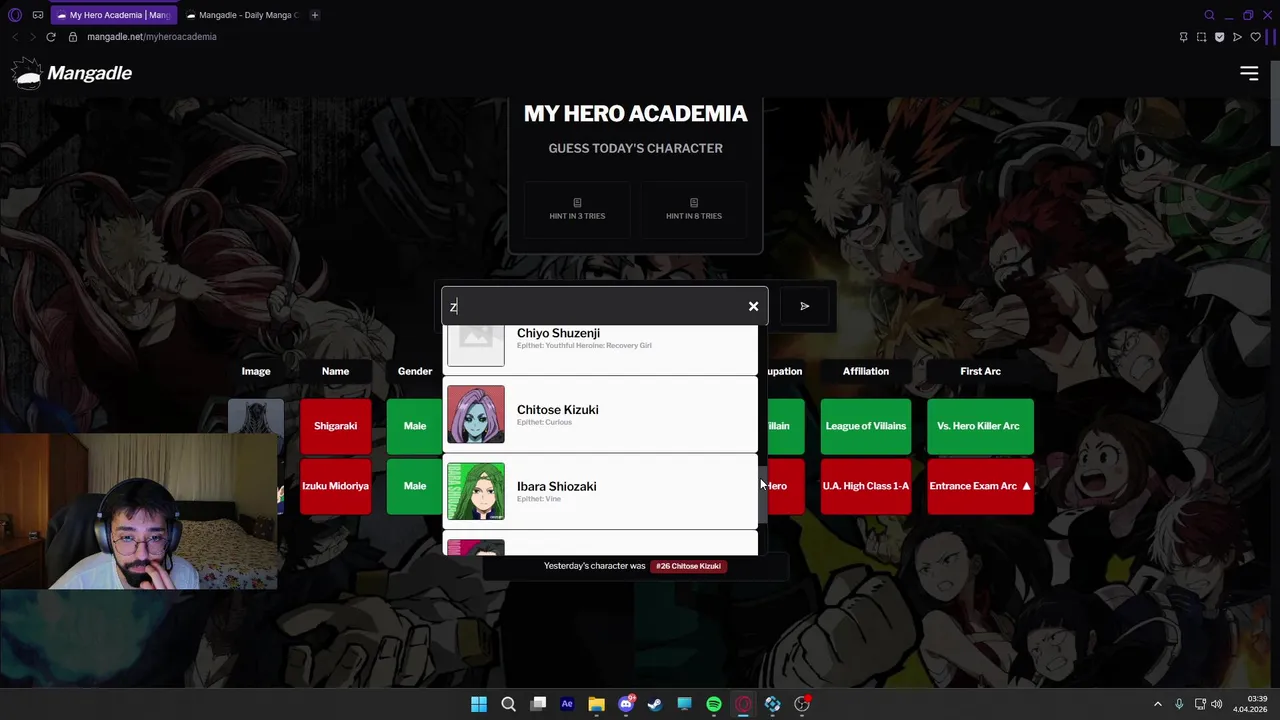Click the Mangadle logo
The image size is (1280, 720).
click(x=72, y=73)
